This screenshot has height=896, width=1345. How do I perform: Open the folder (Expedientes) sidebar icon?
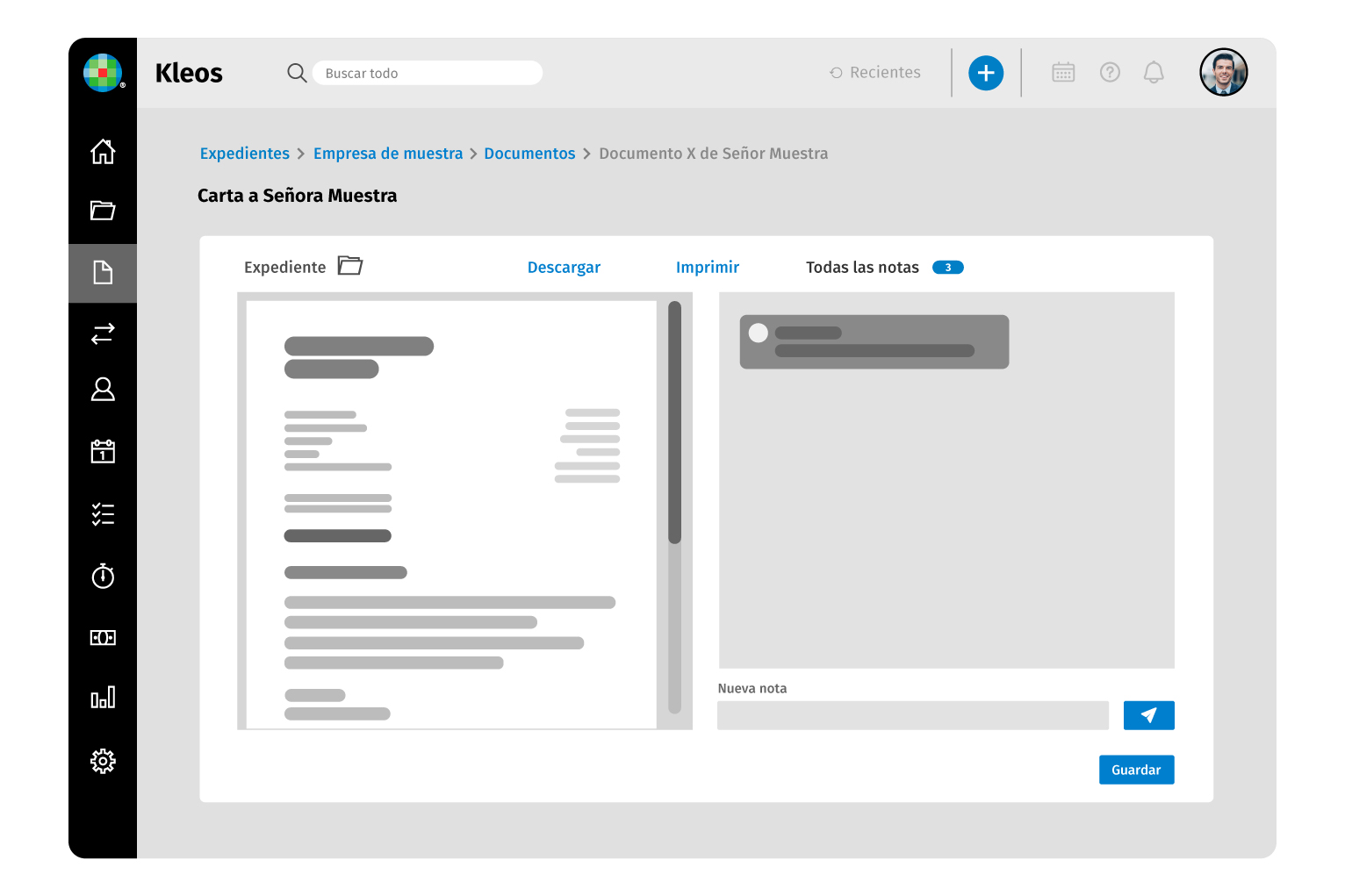pos(103,211)
